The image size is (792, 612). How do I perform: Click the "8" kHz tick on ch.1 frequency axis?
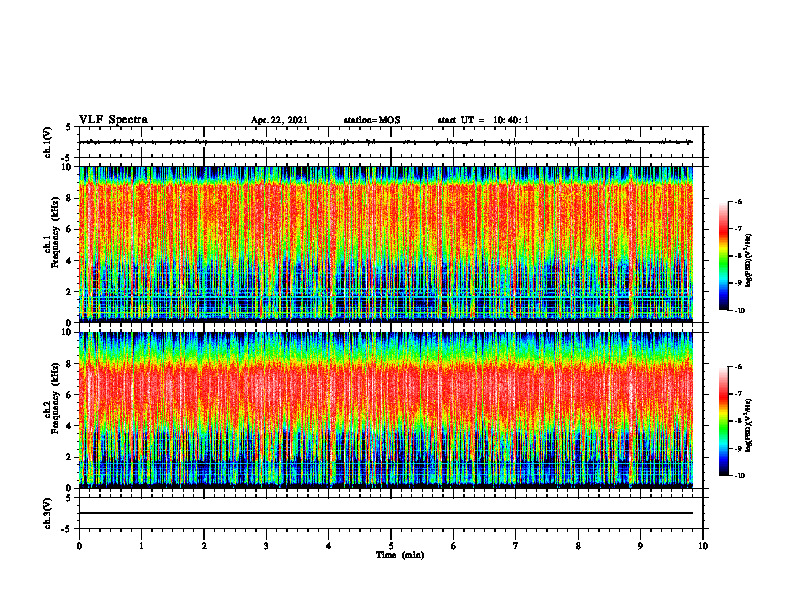[x=70, y=198]
